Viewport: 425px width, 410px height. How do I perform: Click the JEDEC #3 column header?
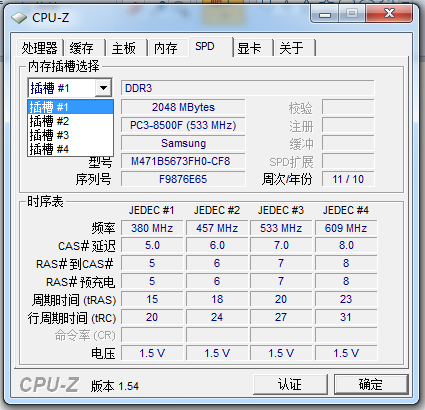coord(281,210)
